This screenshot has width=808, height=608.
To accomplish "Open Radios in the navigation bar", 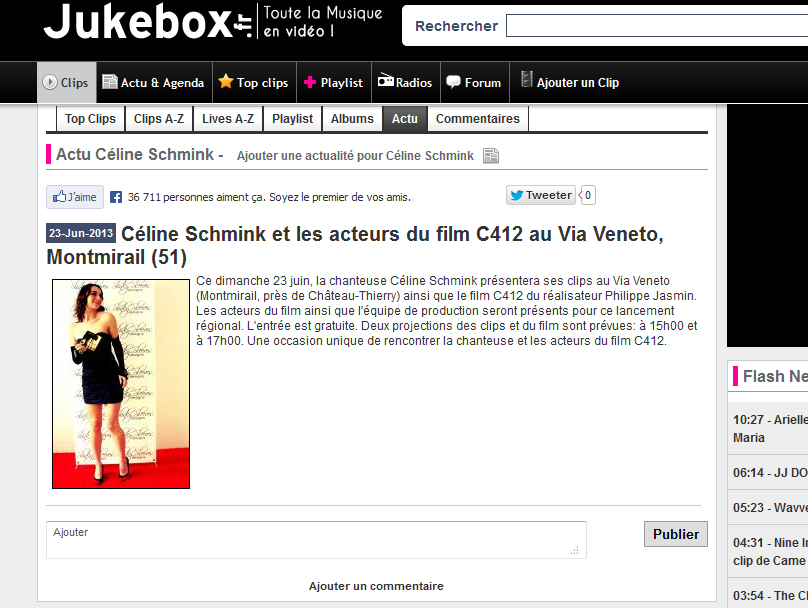I will tap(406, 82).
